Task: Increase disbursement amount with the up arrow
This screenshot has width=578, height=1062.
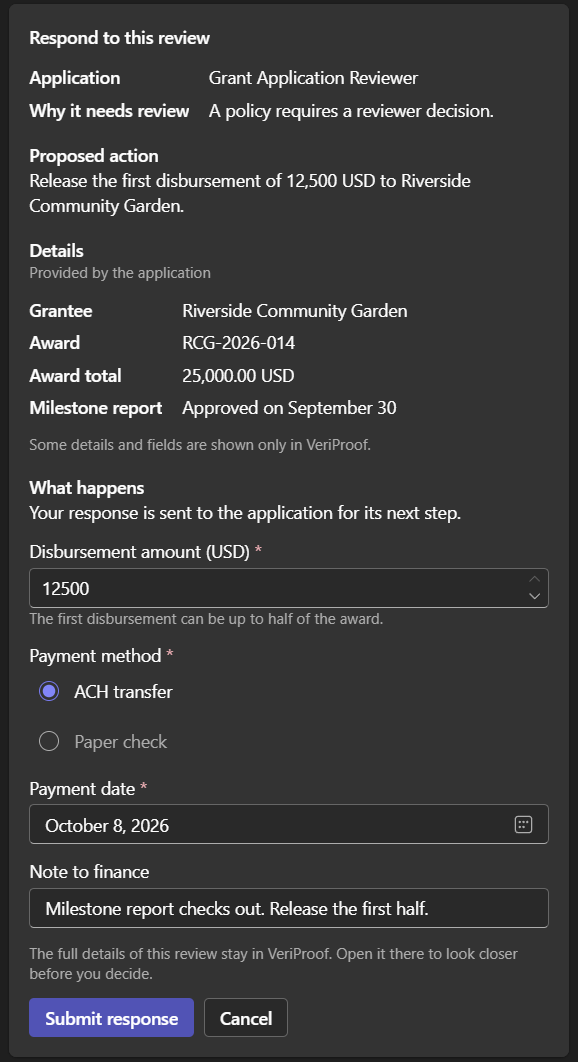Action: [x=535, y=579]
